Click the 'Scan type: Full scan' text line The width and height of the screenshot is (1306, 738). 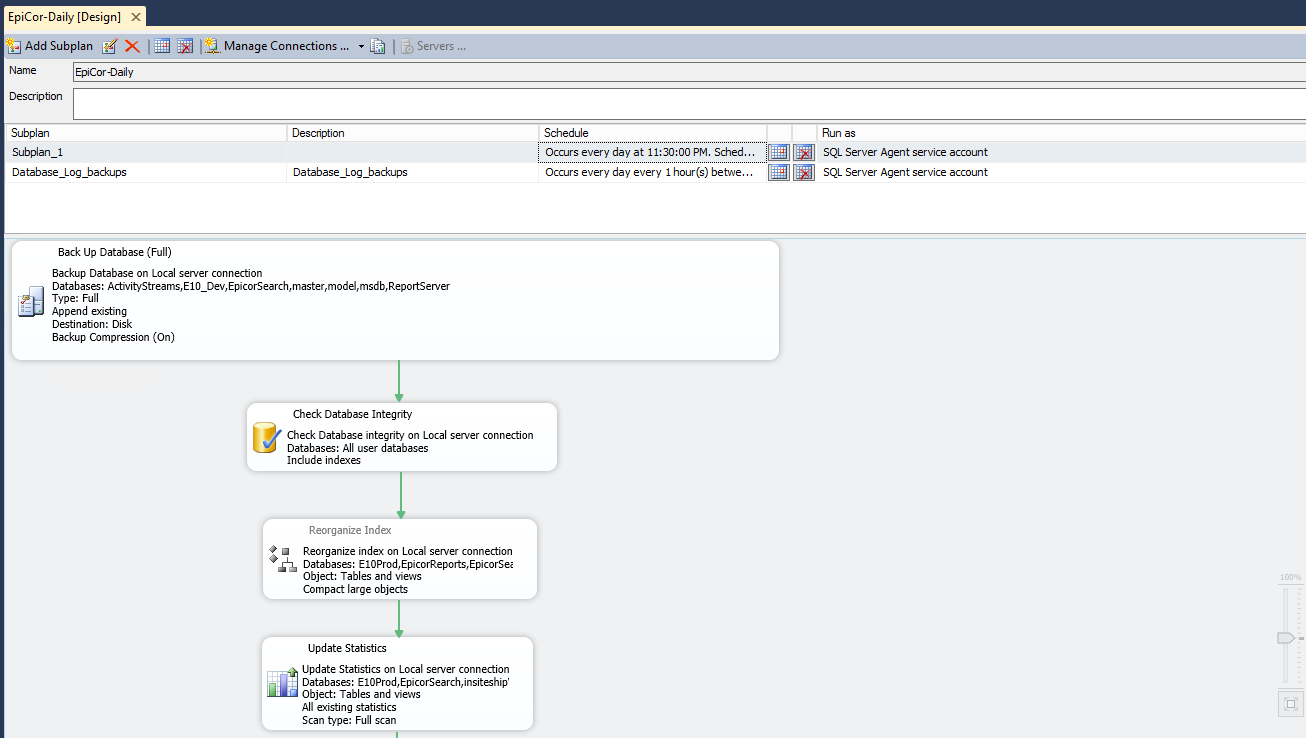click(349, 720)
